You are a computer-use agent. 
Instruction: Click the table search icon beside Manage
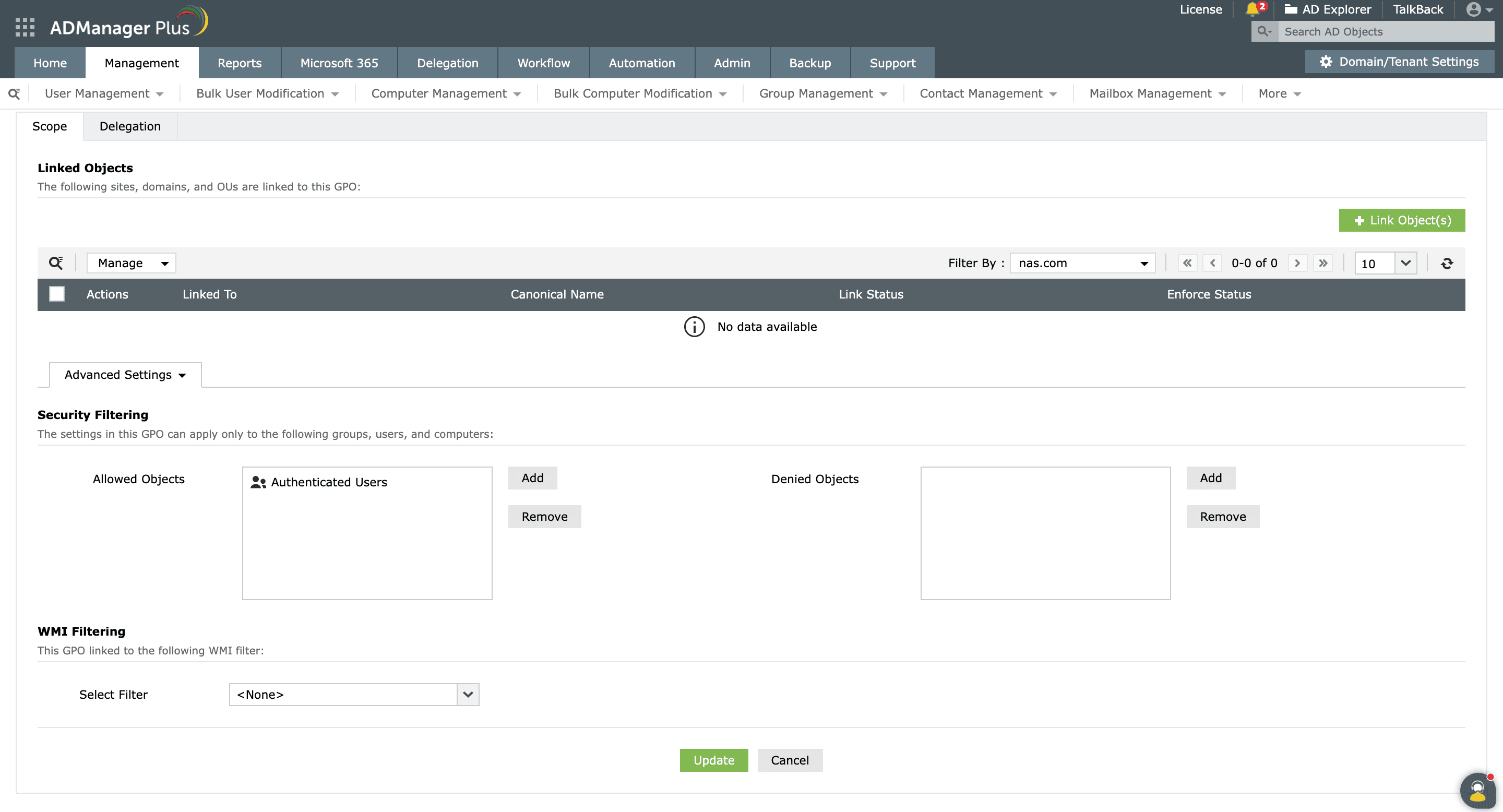click(55, 263)
